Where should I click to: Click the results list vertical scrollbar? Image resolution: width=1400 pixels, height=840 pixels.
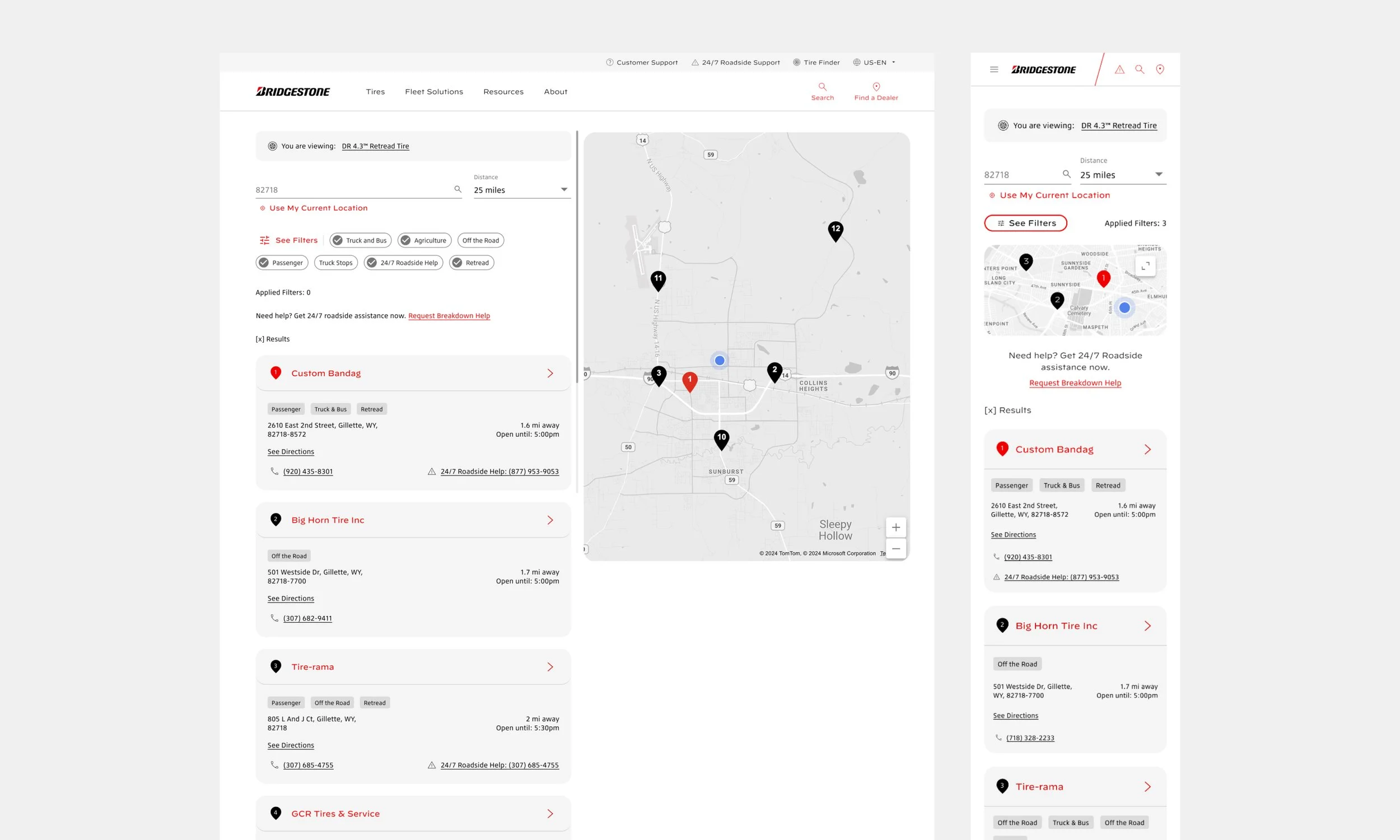click(577, 255)
